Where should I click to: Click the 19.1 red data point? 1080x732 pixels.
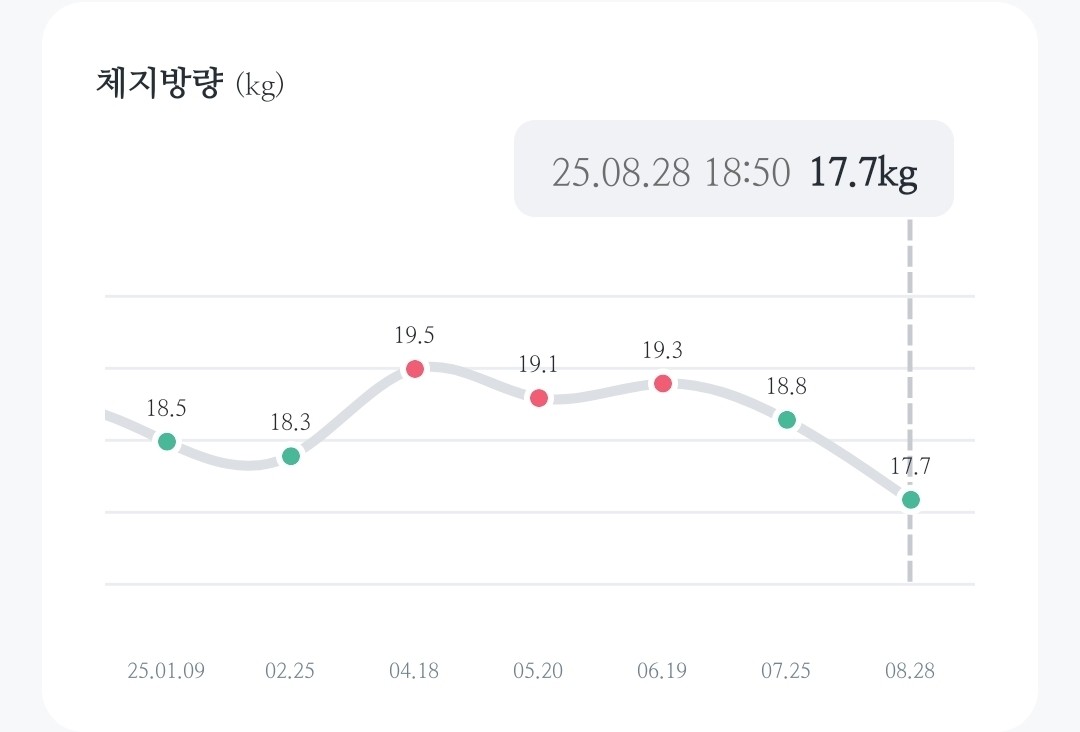pyautogui.click(x=539, y=398)
